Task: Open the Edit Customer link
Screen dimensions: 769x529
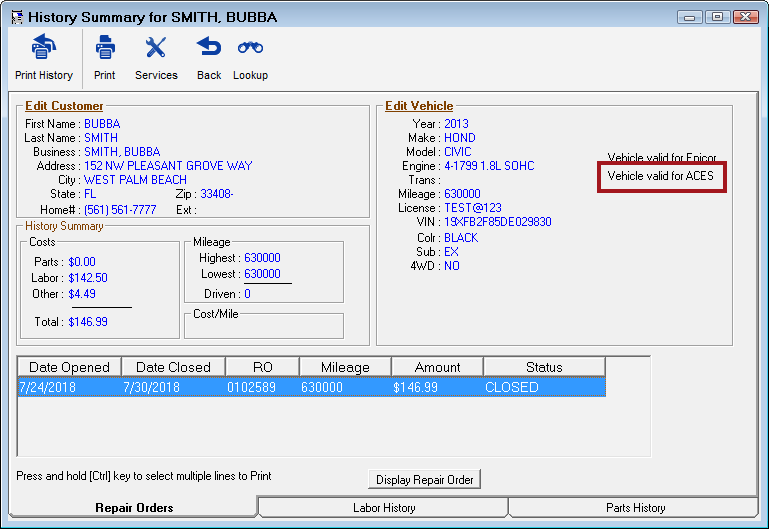Action: [64, 106]
